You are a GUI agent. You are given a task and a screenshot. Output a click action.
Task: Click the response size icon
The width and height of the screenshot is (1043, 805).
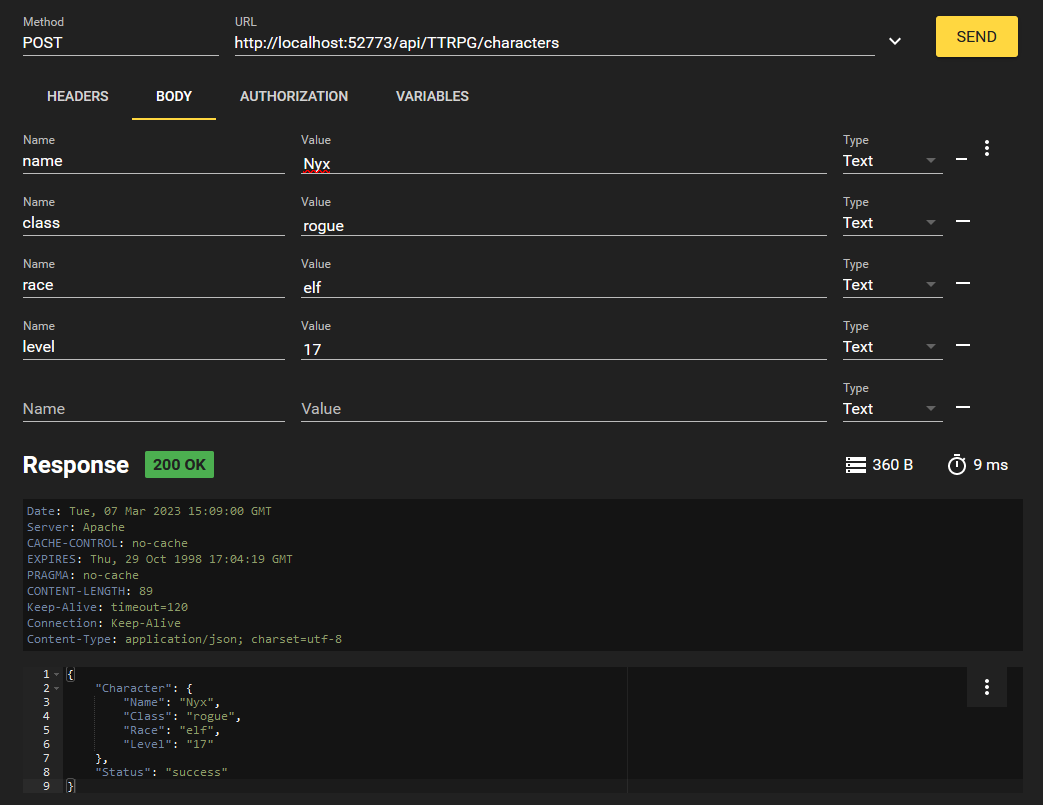coord(855,465)
